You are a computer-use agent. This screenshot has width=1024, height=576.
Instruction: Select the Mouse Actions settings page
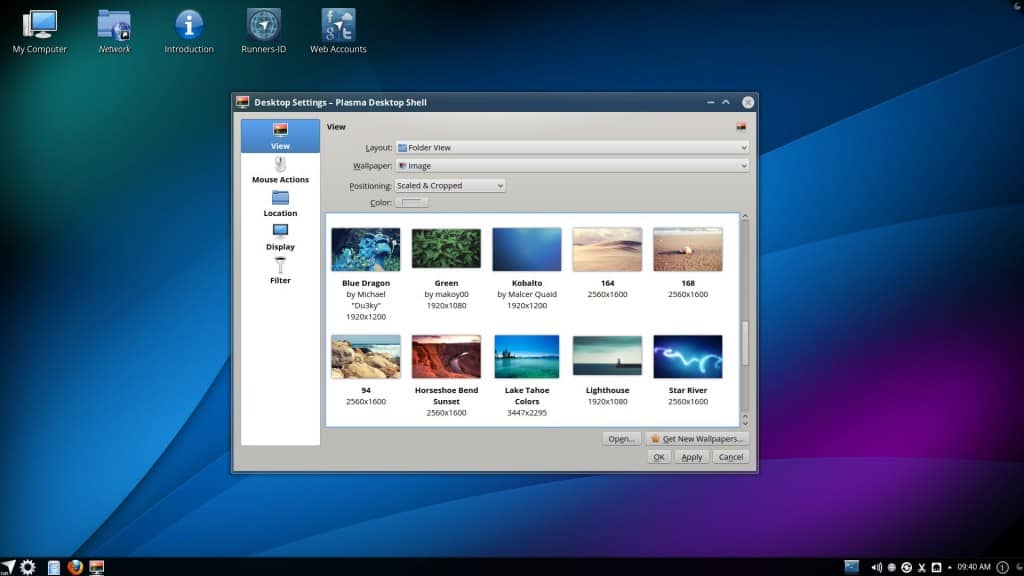280,169
